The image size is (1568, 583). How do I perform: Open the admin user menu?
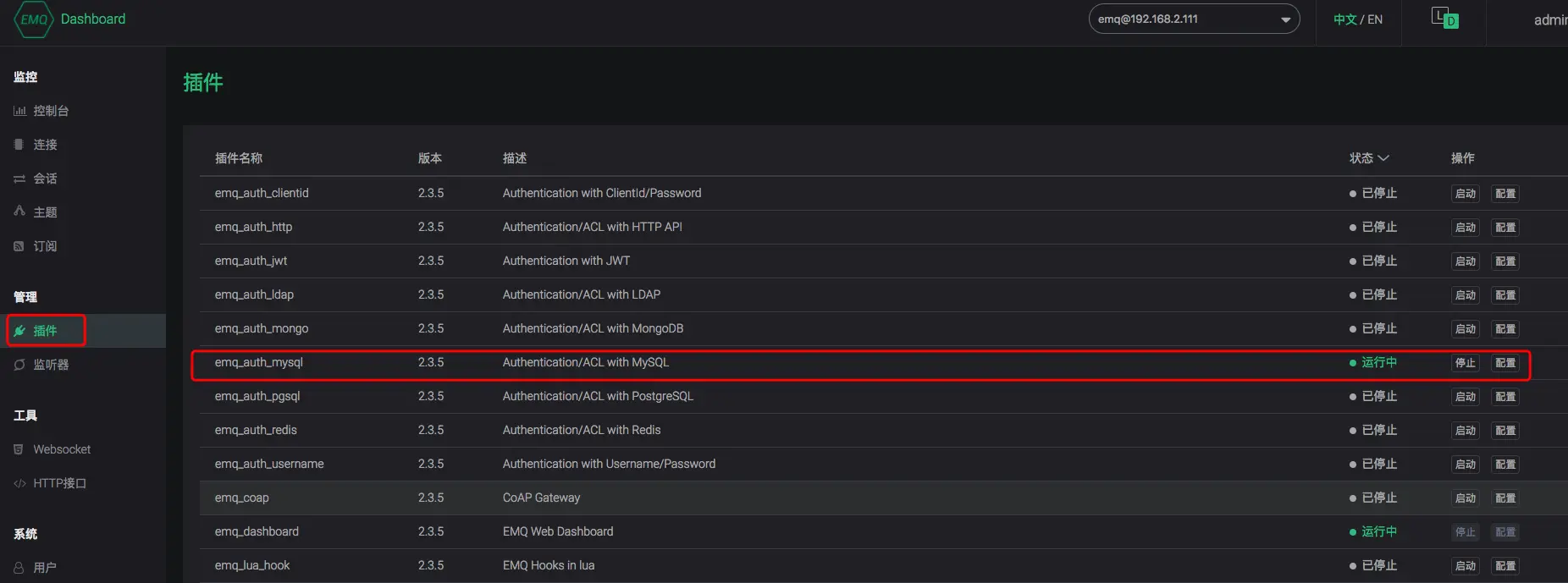[1550, 19]
